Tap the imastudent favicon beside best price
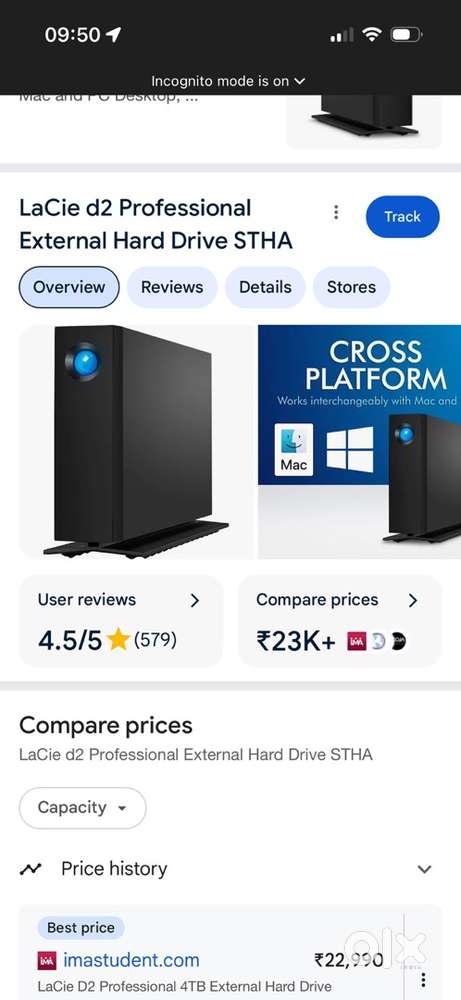The height and width of the screenshot is (1000, 461). point(47,960)
